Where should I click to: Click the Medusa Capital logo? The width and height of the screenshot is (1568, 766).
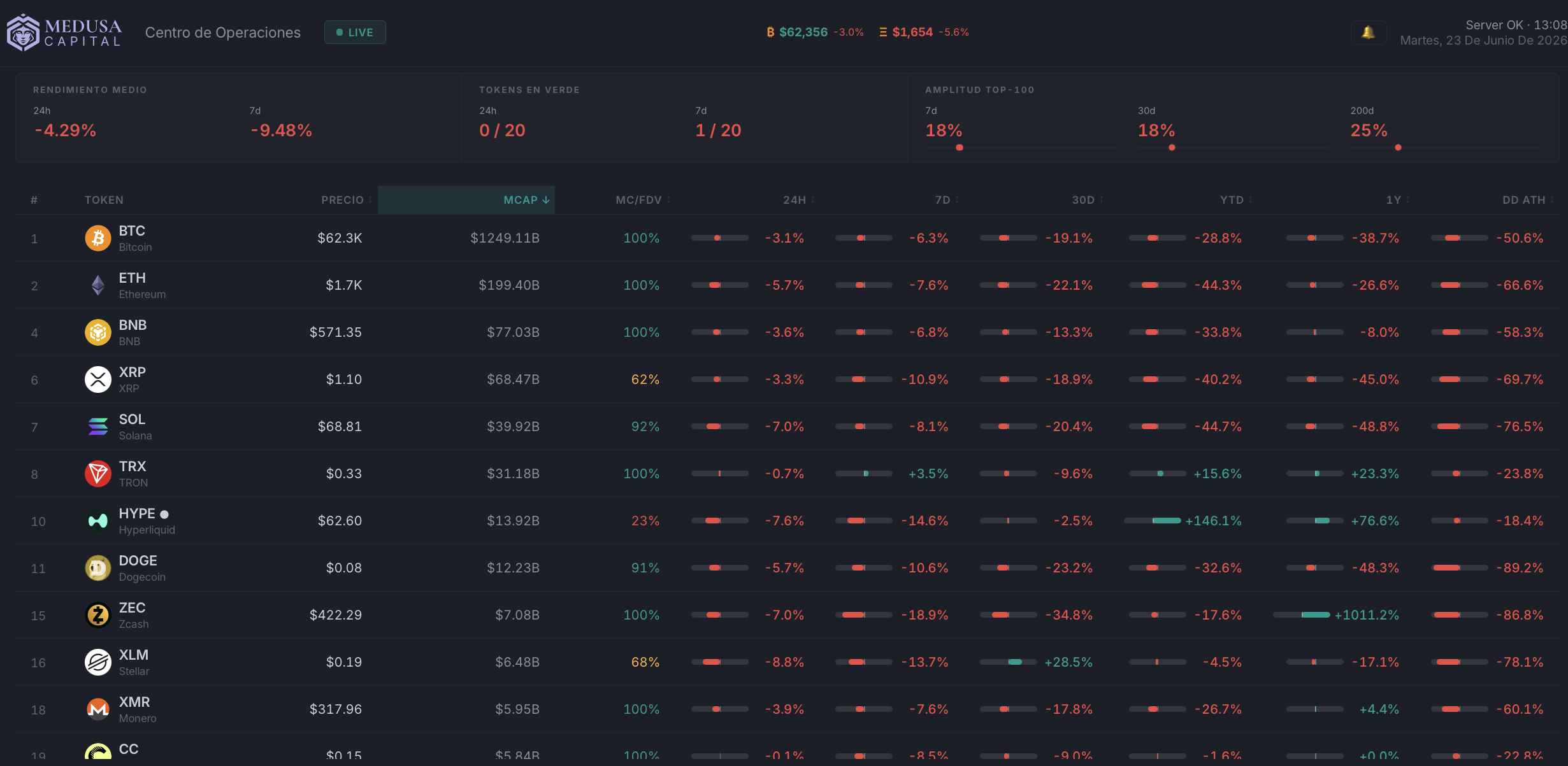point(64,32)
